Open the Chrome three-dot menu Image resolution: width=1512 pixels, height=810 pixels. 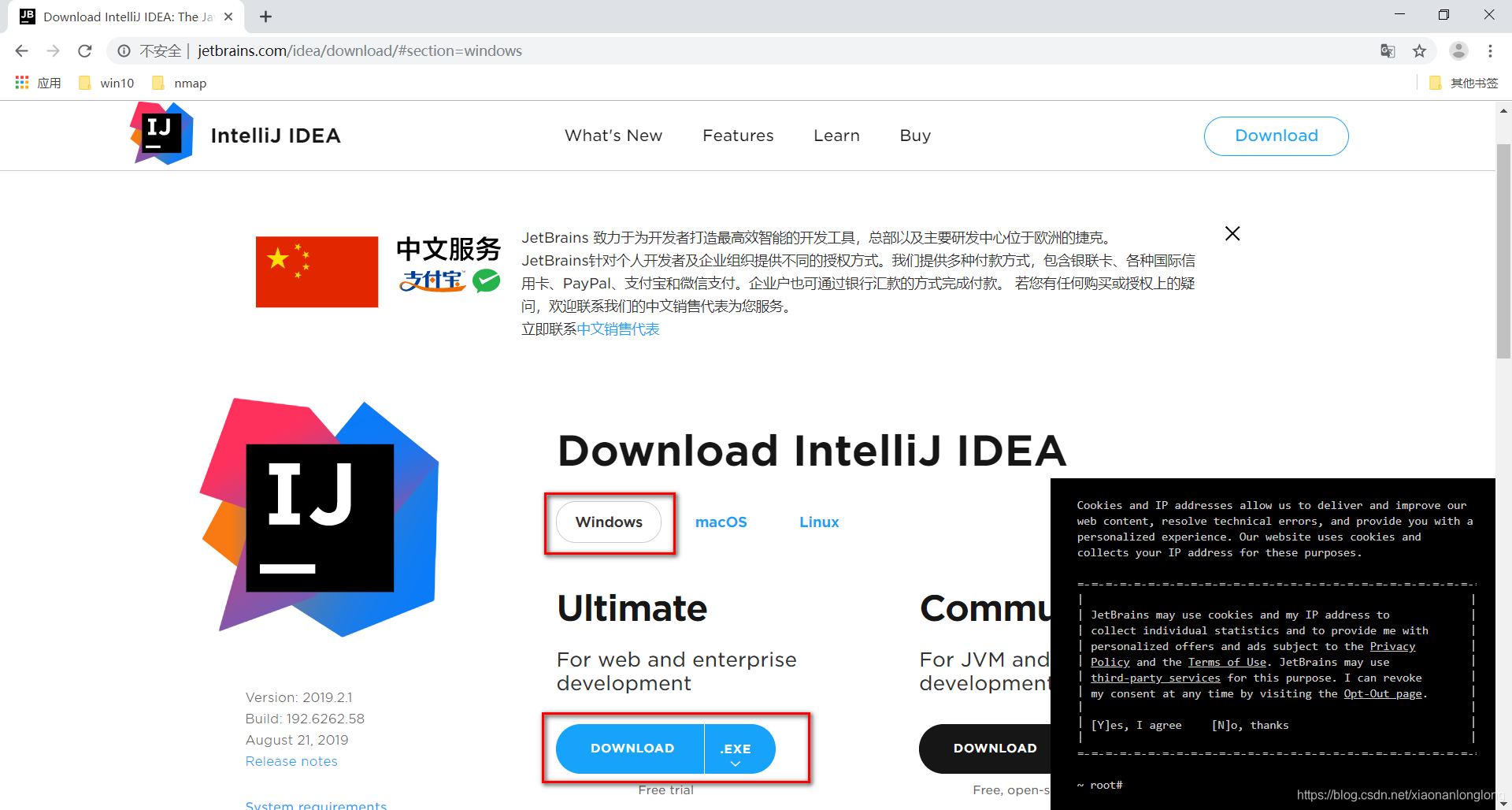tap(1490, 51)
